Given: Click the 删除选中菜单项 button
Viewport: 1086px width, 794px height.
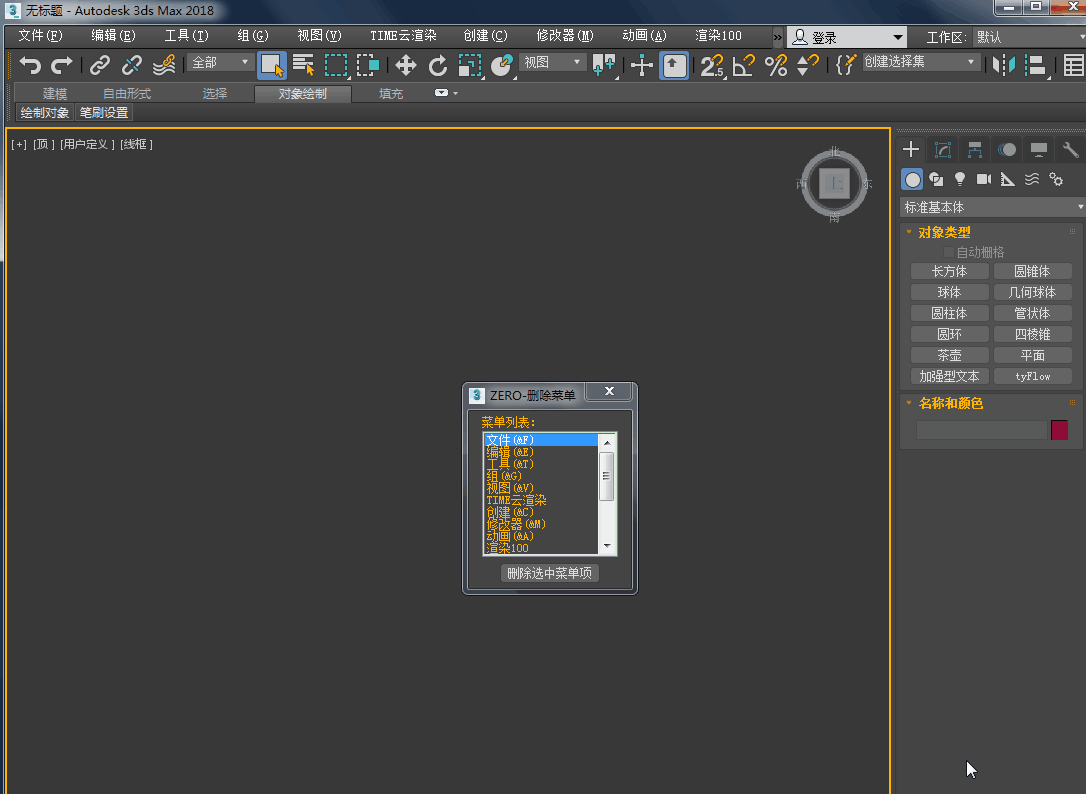Looking at the screenshot, I should pyautogui.click(x=550, y=573).
